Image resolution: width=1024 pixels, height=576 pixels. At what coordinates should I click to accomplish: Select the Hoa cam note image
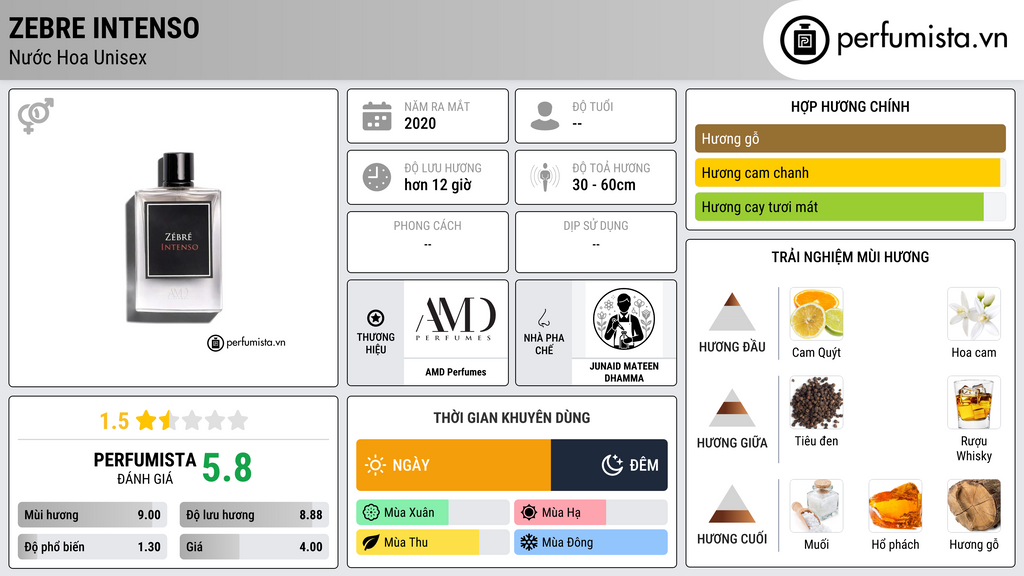click(974, 314)
